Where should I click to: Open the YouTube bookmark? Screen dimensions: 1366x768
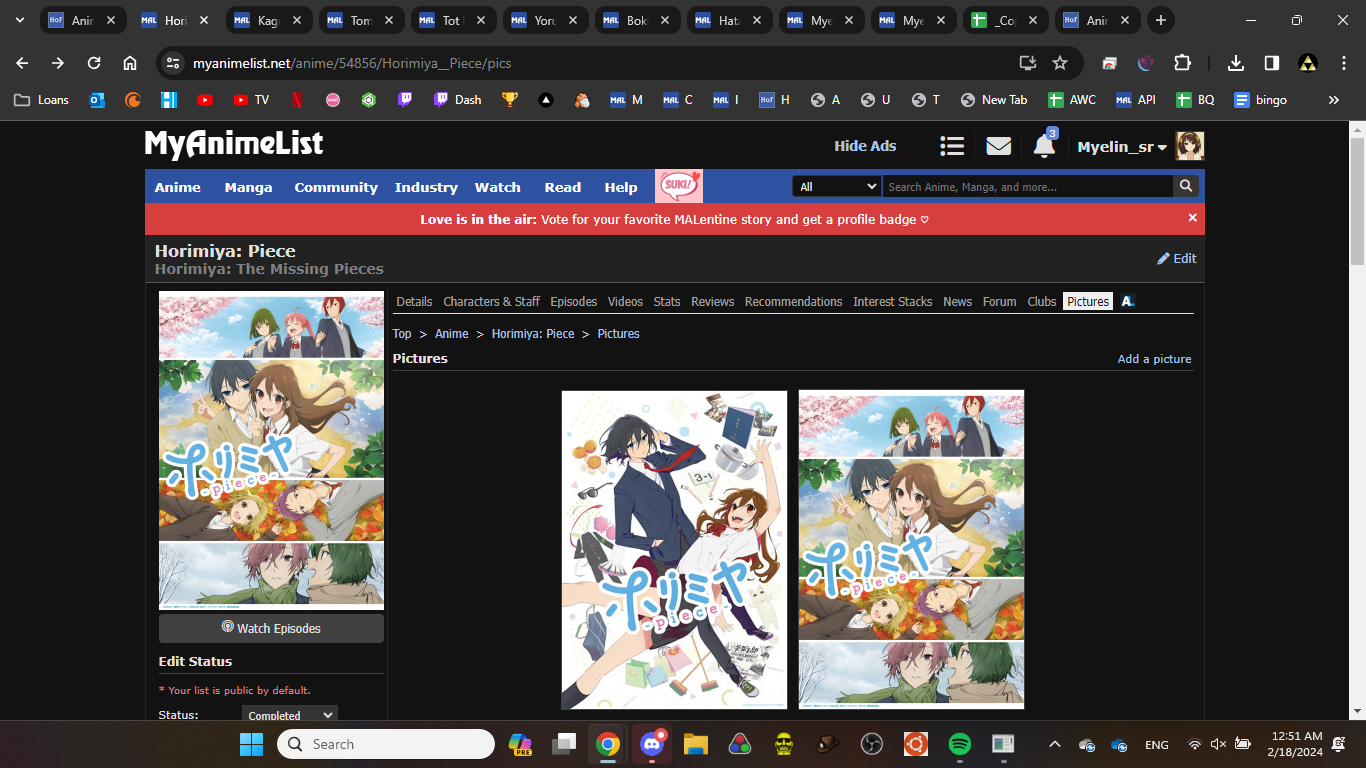(x=205, y=100)
